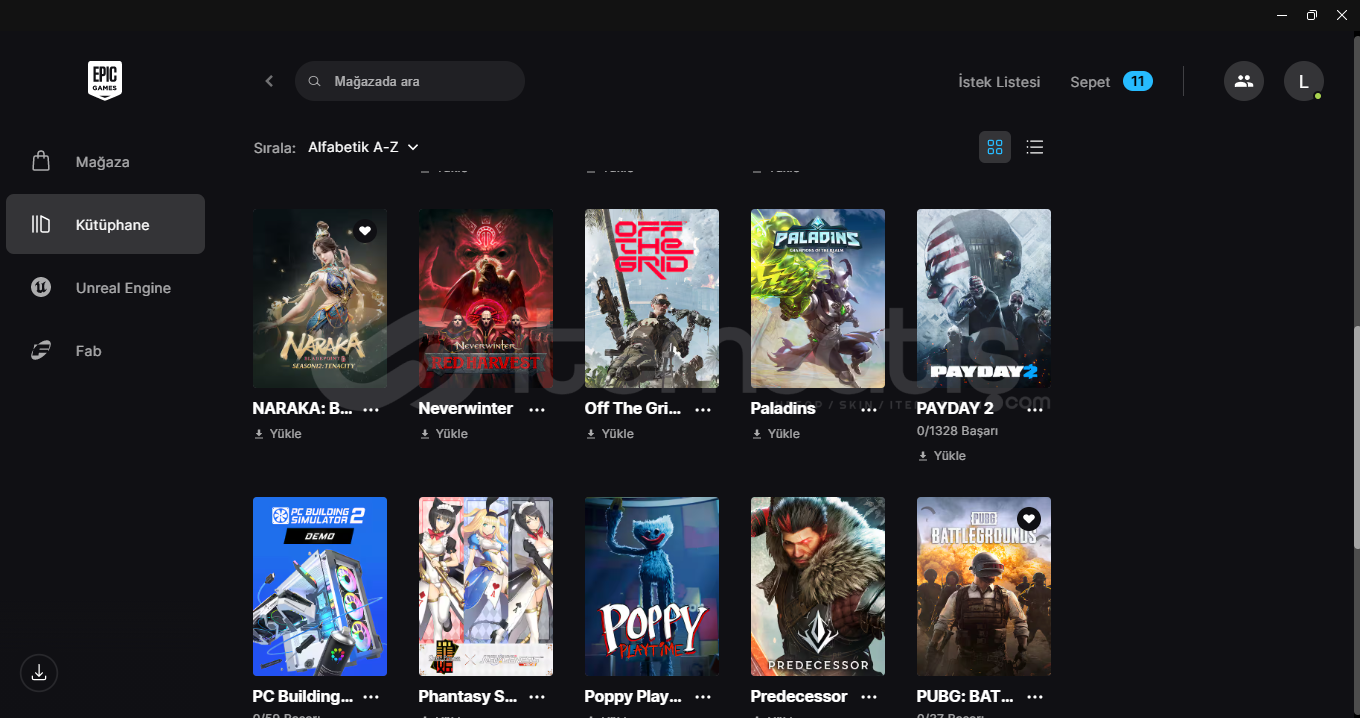Image resolution: width=1360 pixels, height=718 pixels.
Task: Open Predecessor game cover
Action: point(818,586)
